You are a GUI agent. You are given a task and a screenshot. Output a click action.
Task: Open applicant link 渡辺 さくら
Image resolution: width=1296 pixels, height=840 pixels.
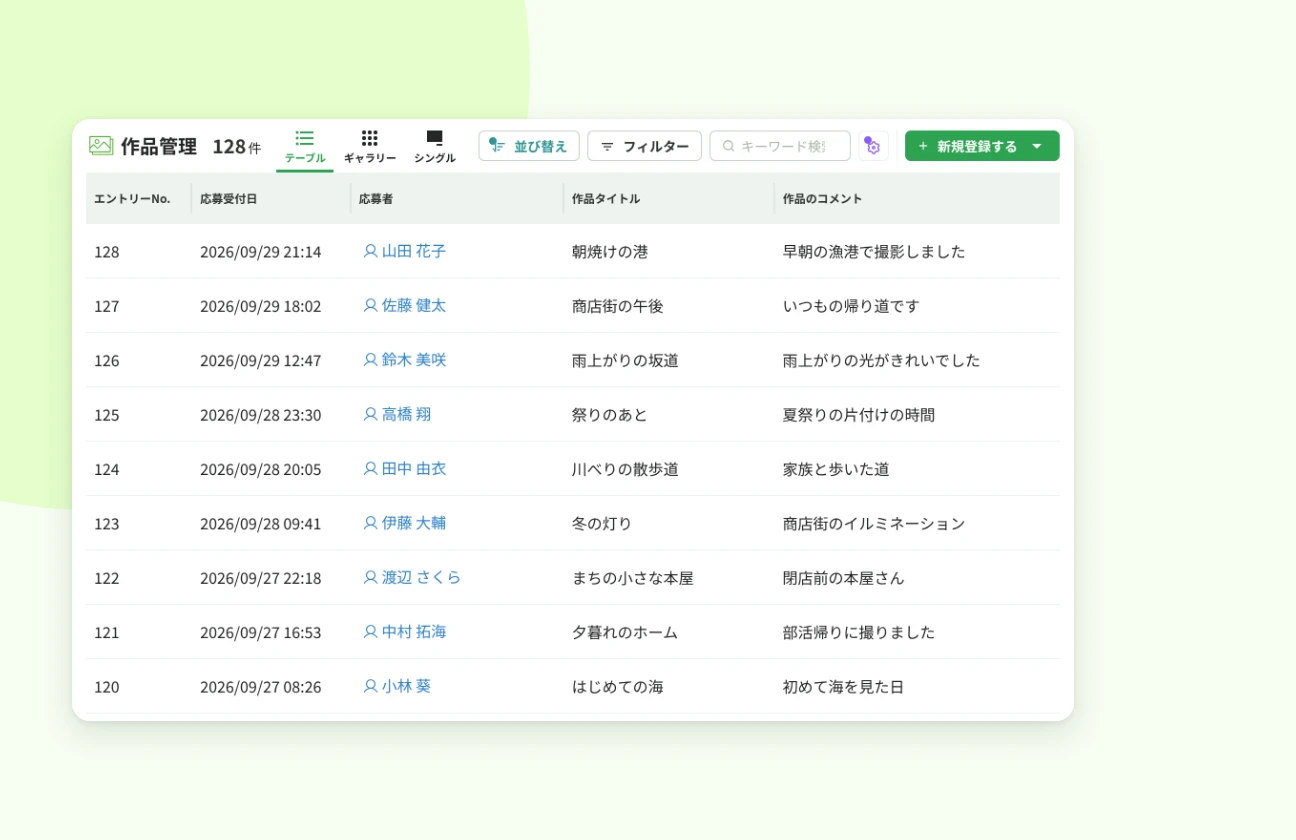tap(422, 577)
